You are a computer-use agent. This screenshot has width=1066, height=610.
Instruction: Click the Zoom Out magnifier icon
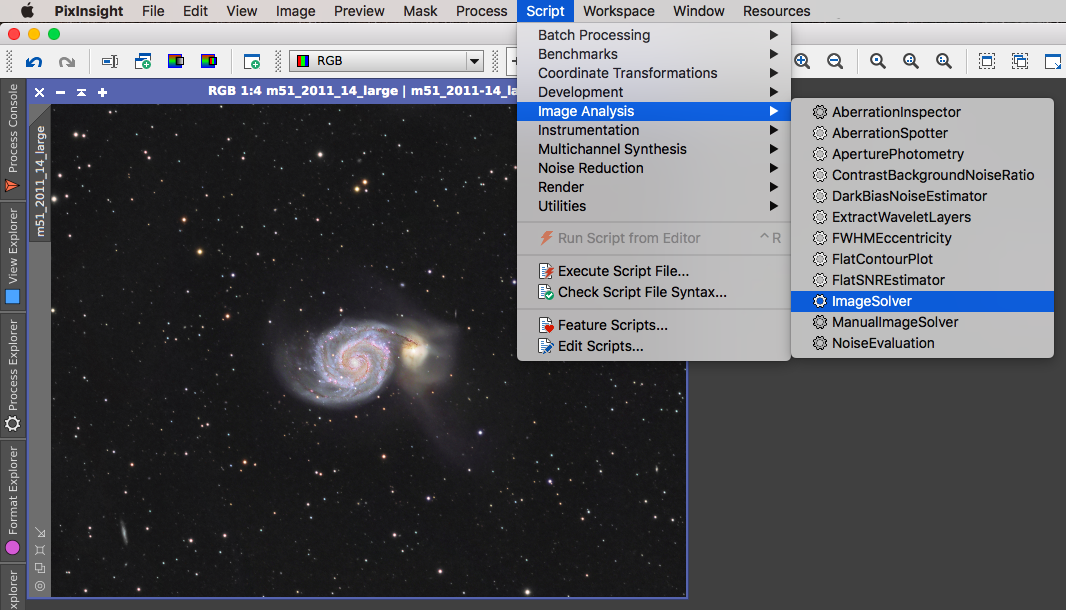tap(835, 62)
